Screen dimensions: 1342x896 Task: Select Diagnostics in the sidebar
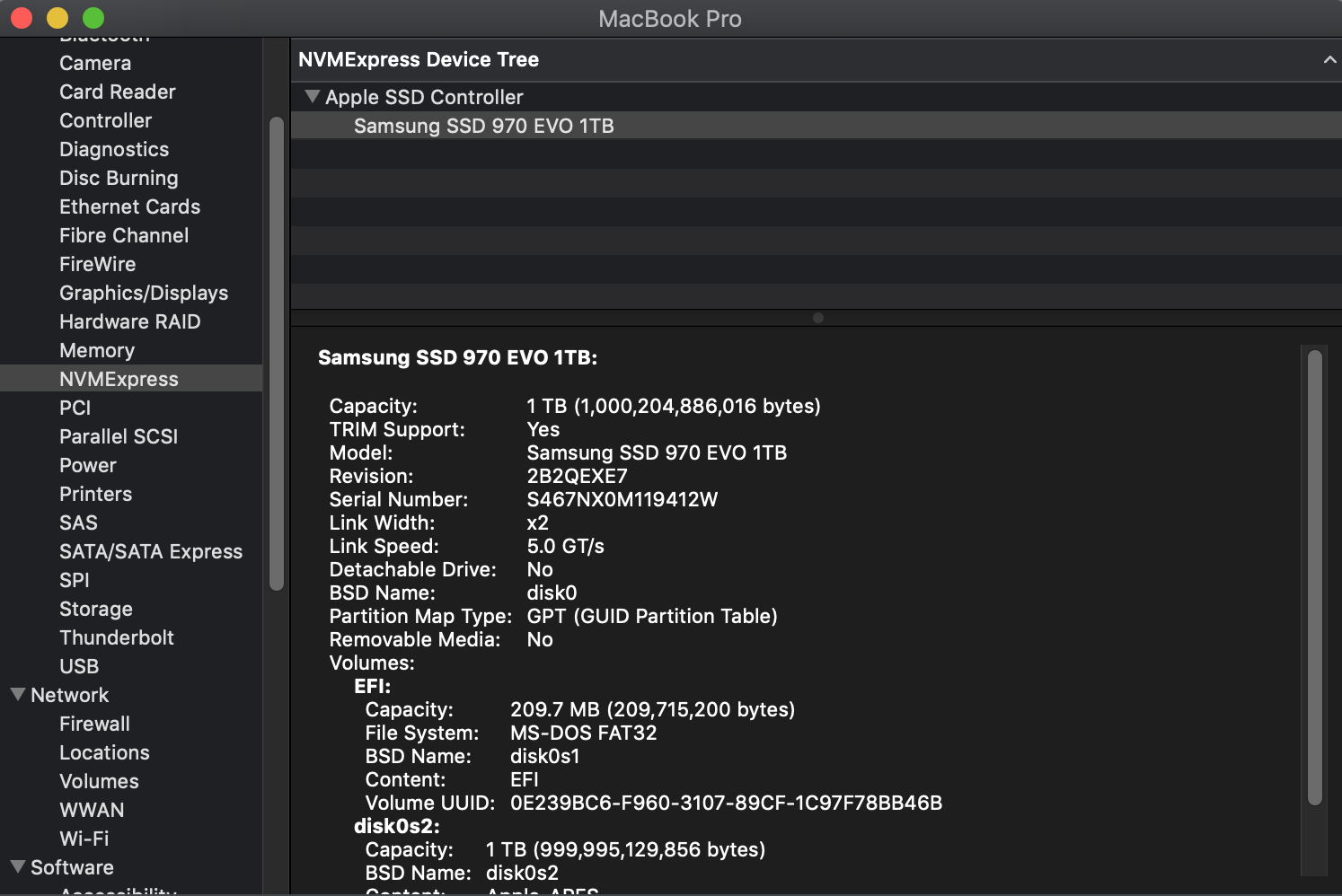point(114,149)
